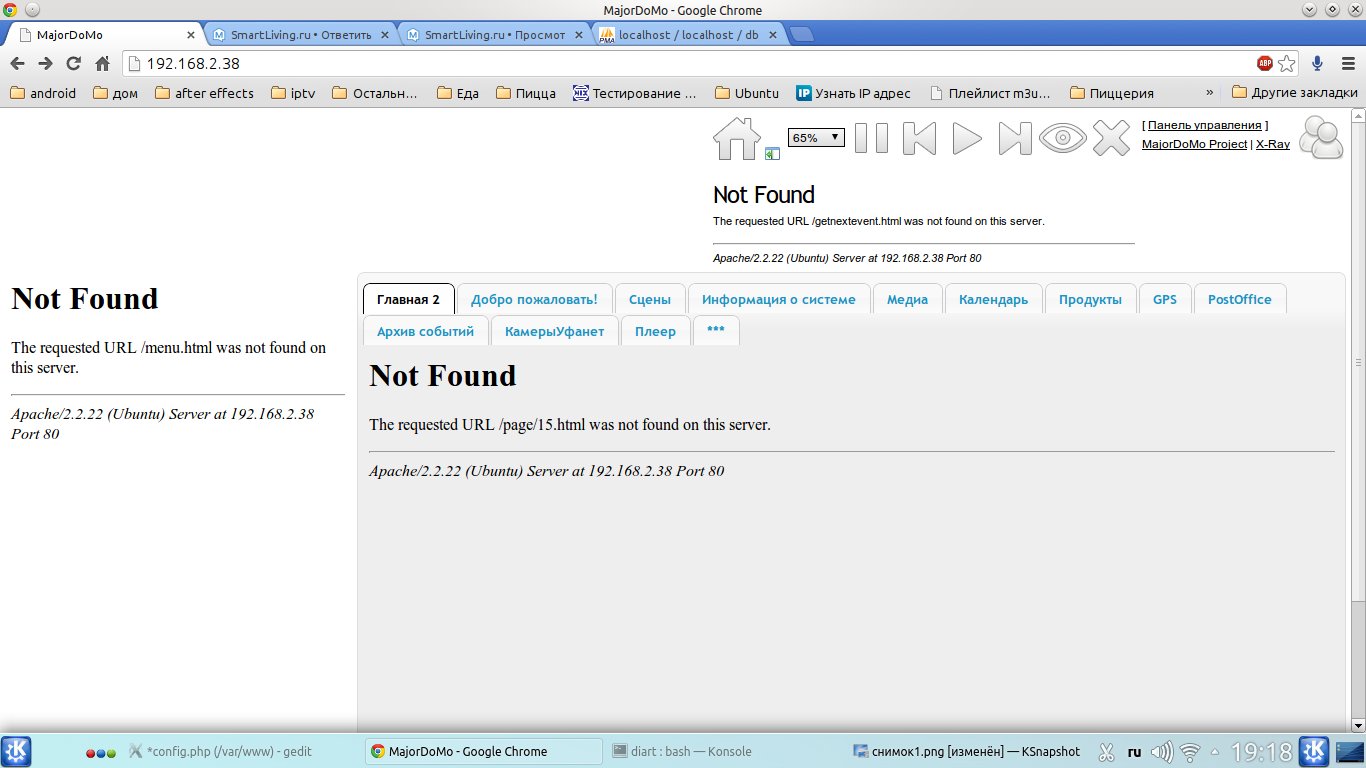Image resolution: width=1366 pixels, height=768 pixels.
Task: Click the eye icon in the player bar
Action: [x=1062, y=138]
